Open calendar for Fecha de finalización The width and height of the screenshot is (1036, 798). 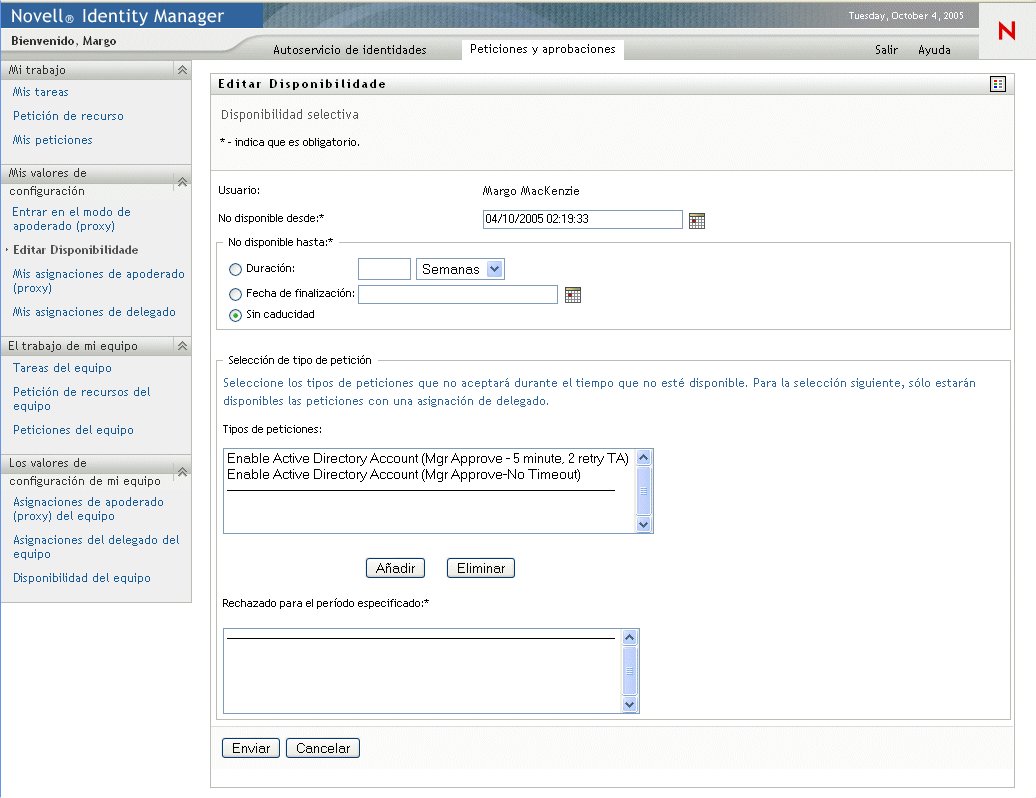pyautogui.click(x=573, y=294)
